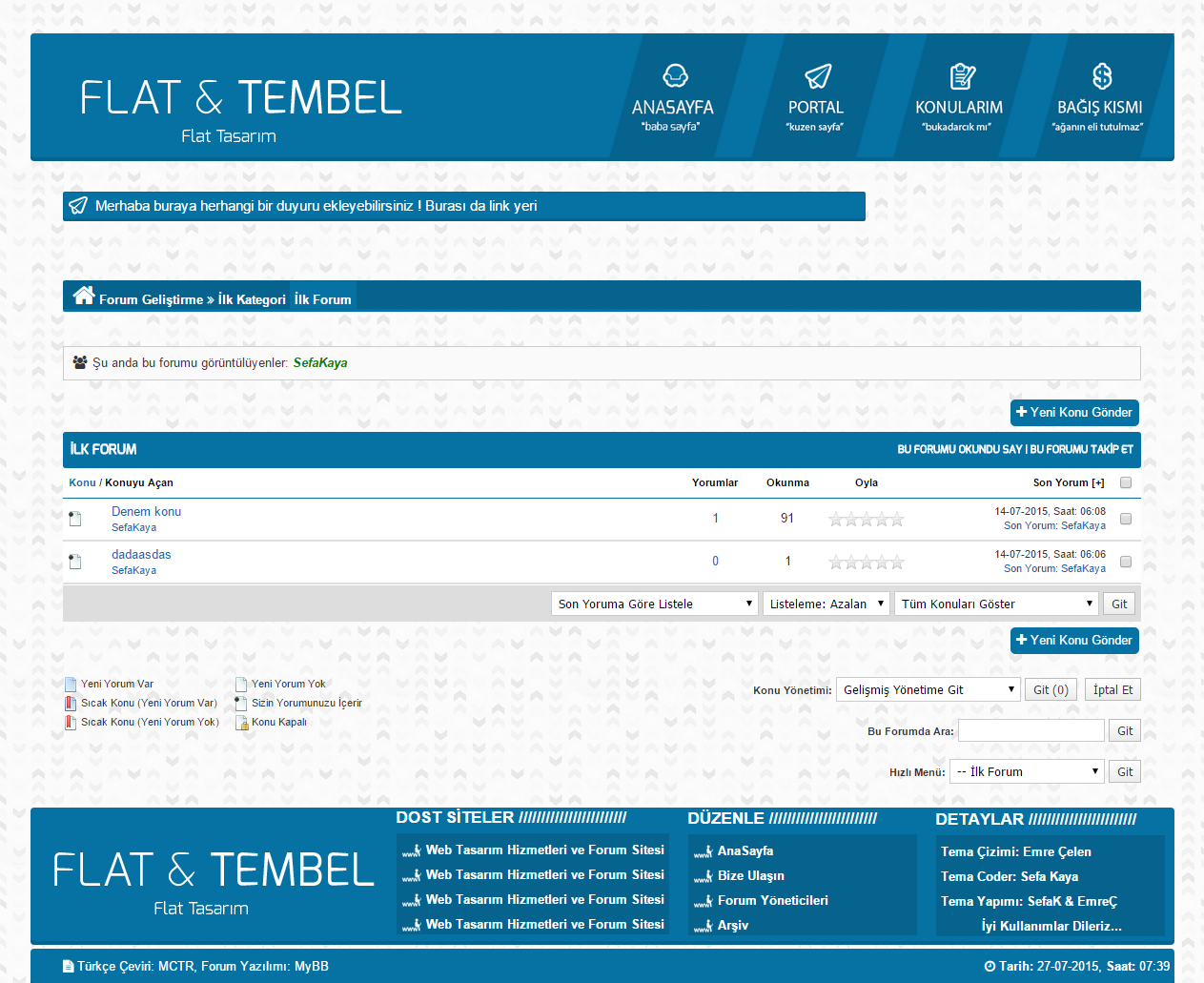The height and width of the screenshot is (983, 1204).
Task: Open the Gelişmiş Yönetime Git dropdown
Action: (929, 689)
